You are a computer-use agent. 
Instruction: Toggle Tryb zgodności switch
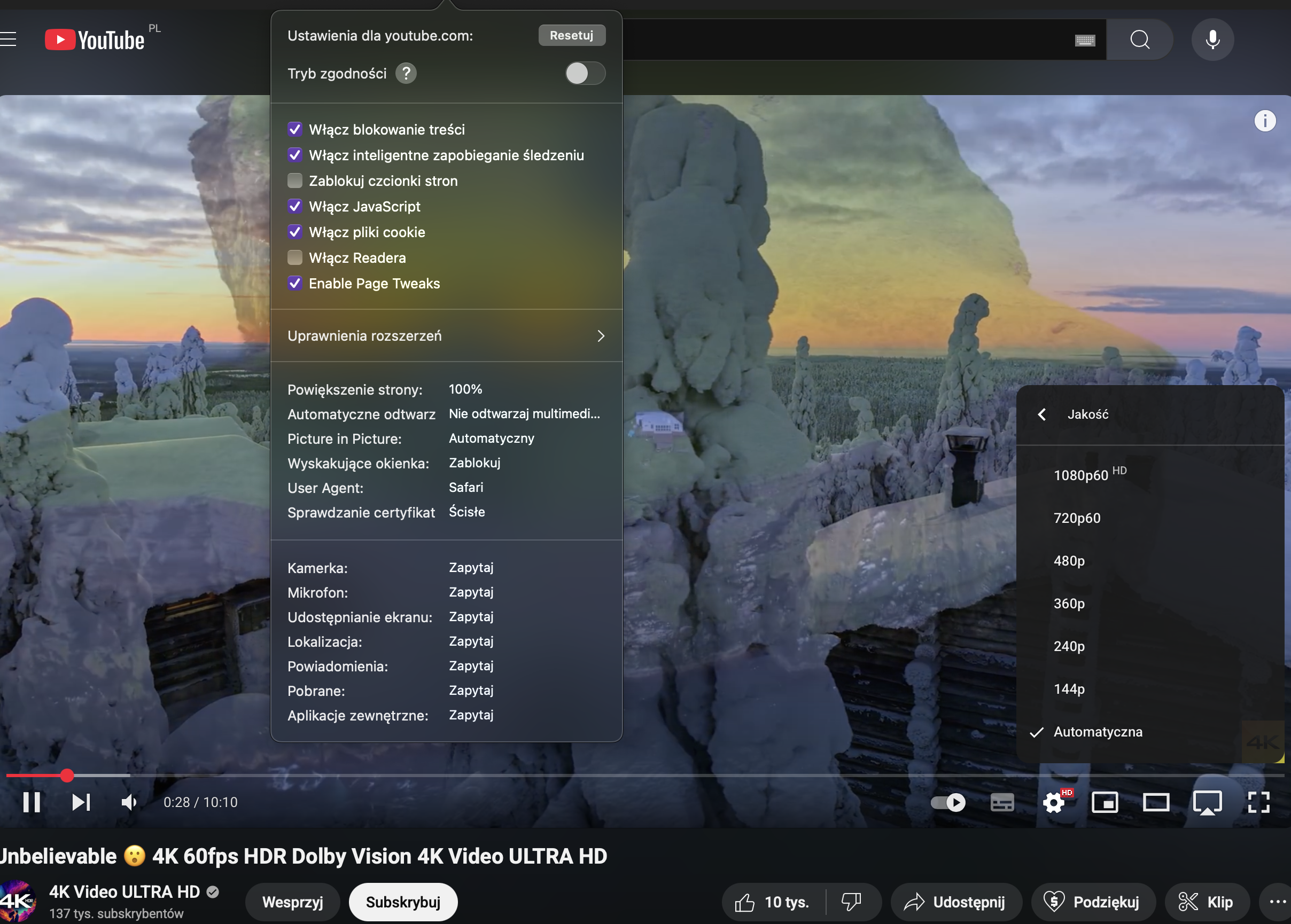585,73
